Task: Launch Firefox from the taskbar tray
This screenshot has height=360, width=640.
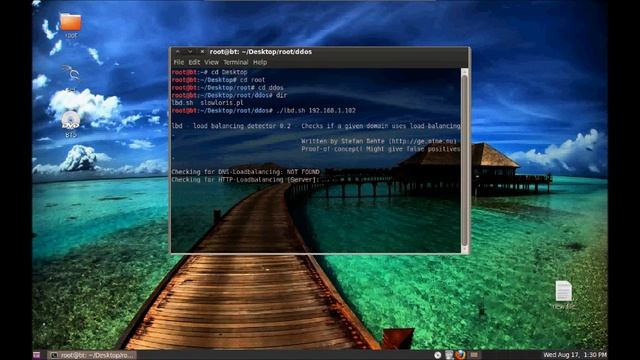Action: pyautogui.click(x=460, y=355)
